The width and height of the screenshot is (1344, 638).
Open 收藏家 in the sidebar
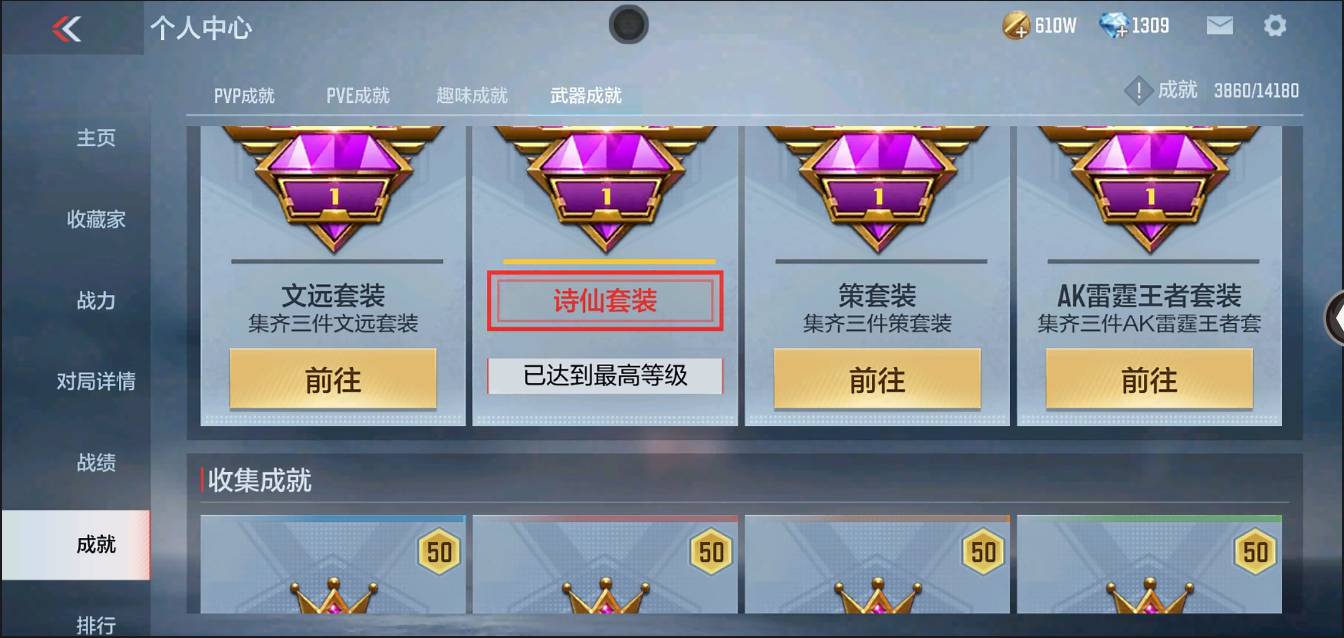pyautogui.click(x=96, y=219)
